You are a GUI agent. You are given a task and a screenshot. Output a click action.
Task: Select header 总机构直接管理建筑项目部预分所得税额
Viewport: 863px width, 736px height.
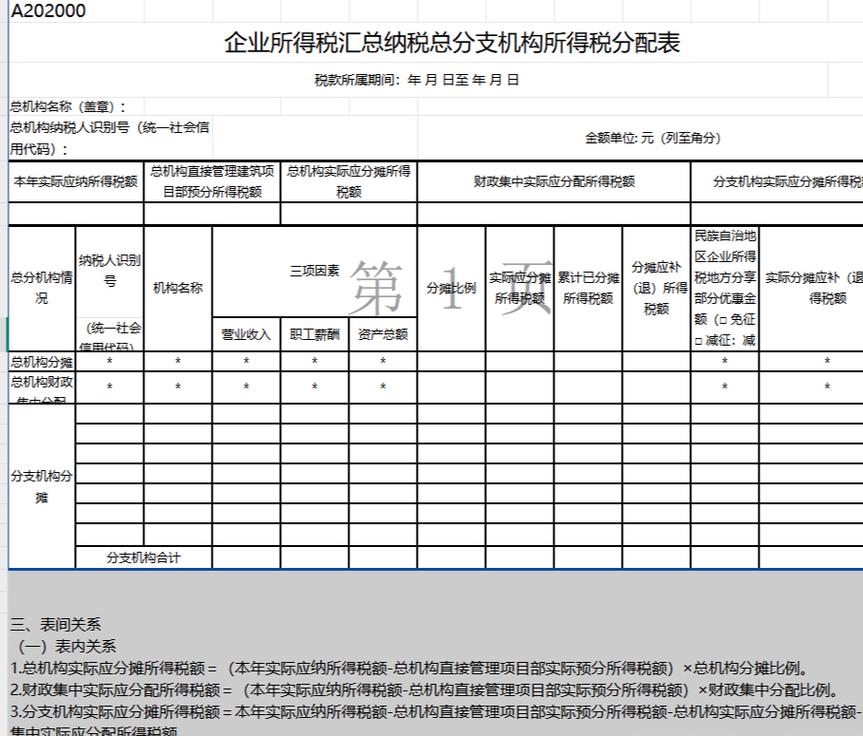(212, 182)
